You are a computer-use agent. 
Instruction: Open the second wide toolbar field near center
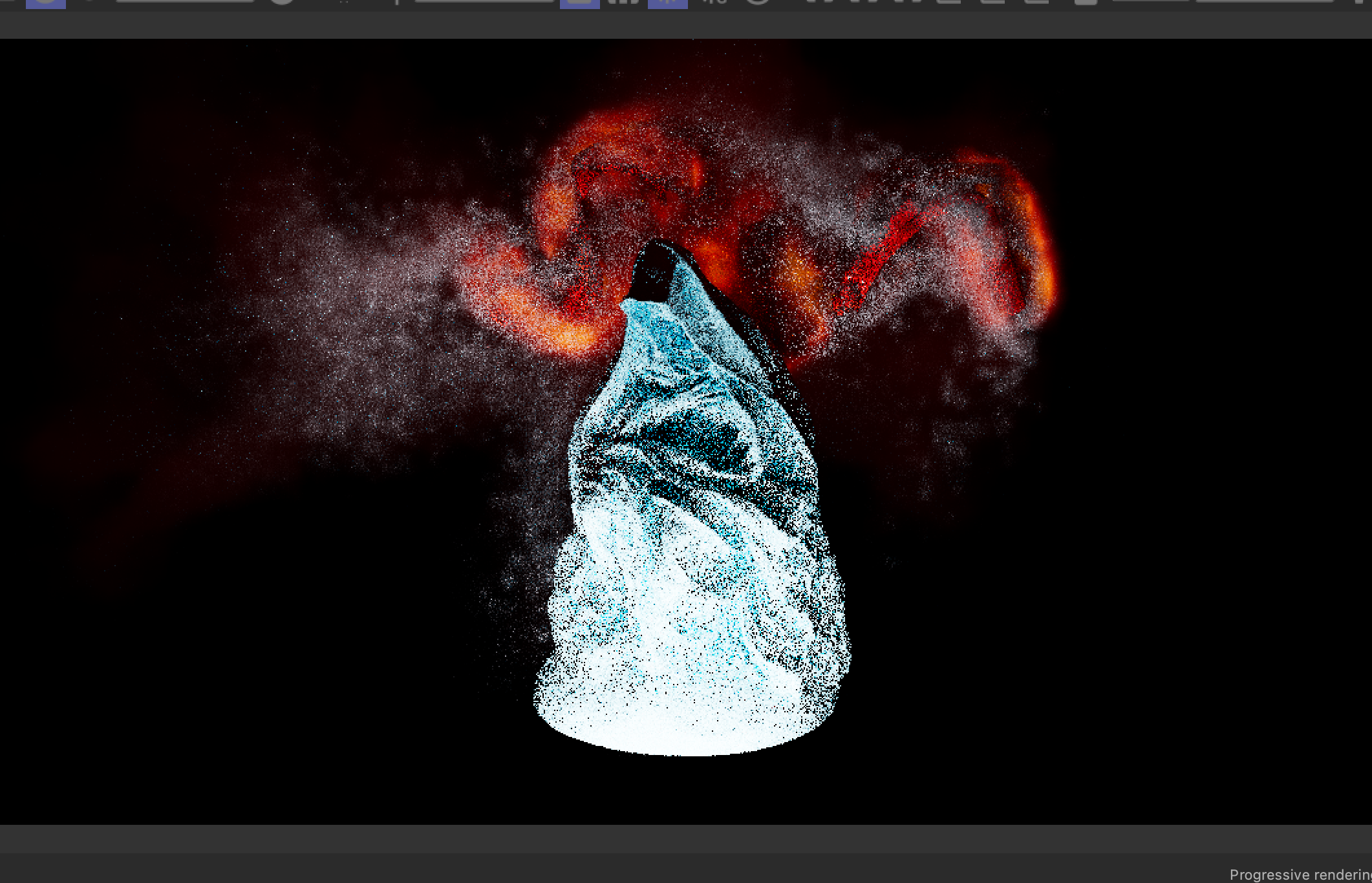point(484,2)
